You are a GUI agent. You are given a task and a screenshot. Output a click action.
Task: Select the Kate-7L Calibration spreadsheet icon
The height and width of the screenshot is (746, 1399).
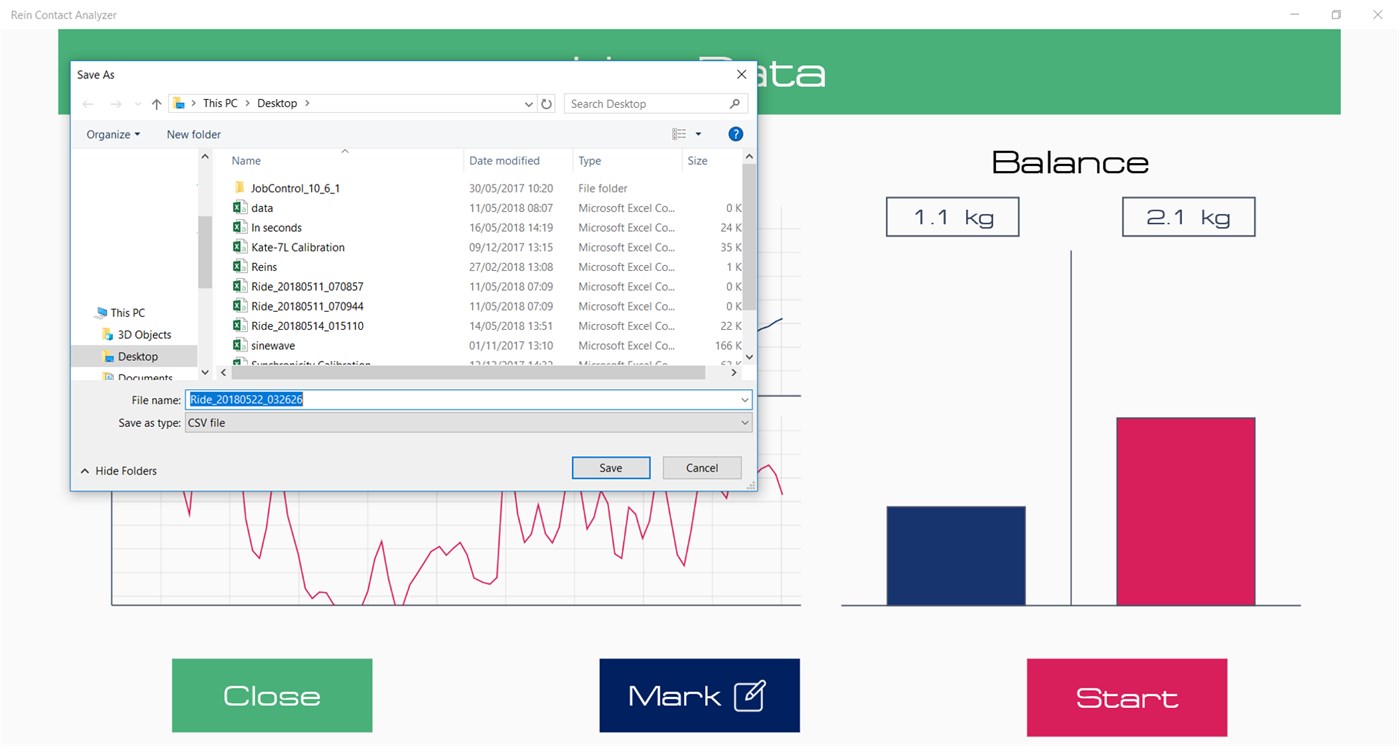241,247
